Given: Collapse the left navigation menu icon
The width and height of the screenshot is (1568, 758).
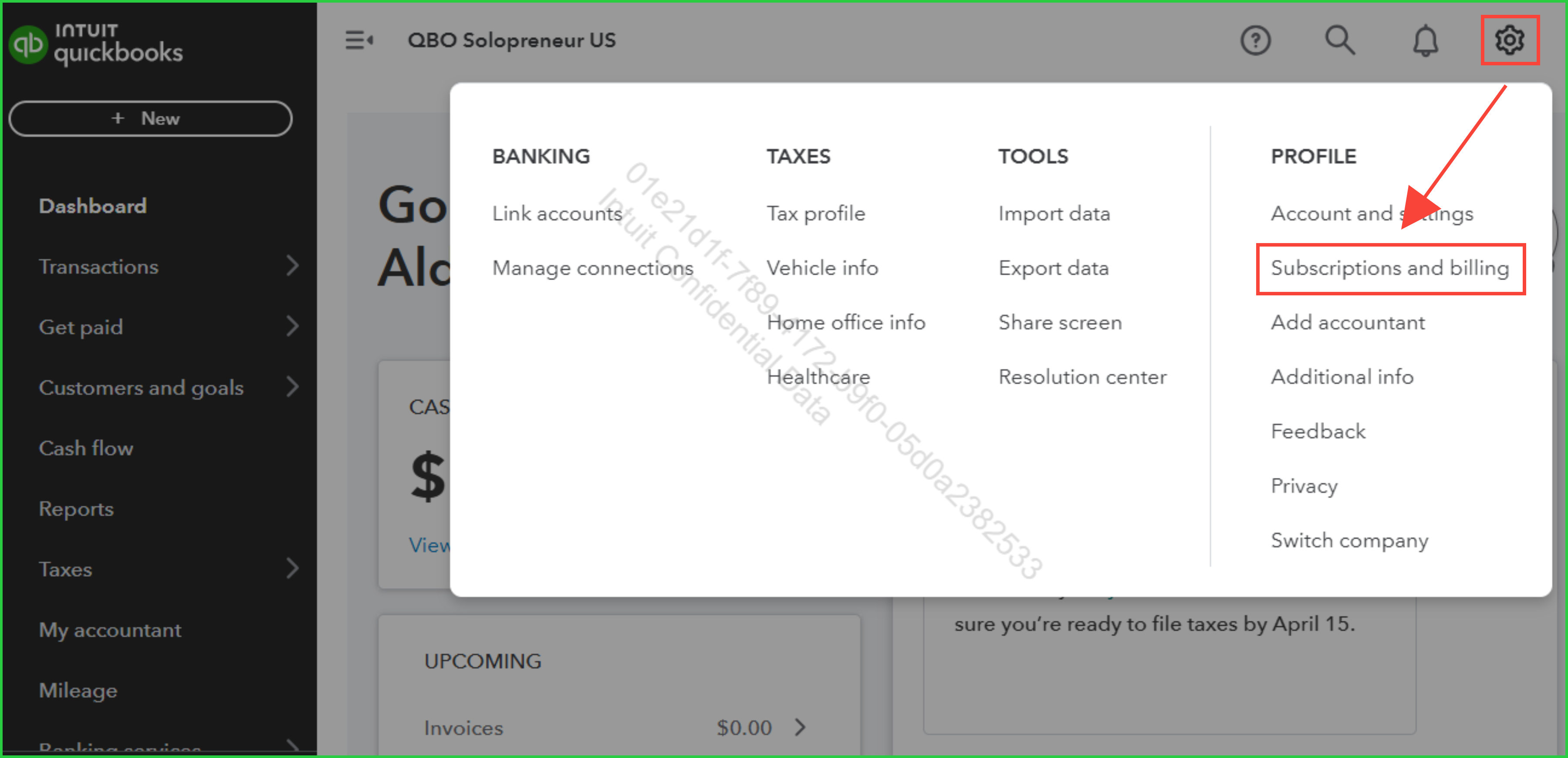Looking at the screenshot, I should click(359, 41).
